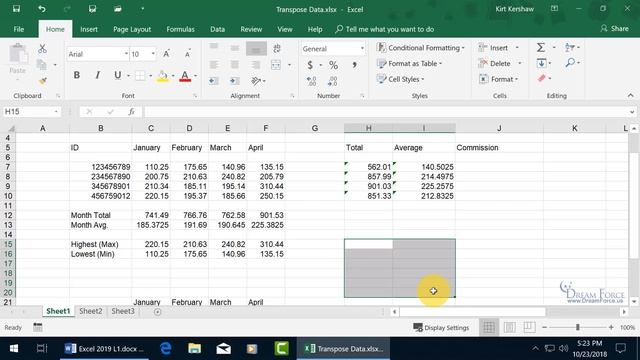Open Conditional Formatting menu
This screenshot has width=640, height=360.
(421, 48)
